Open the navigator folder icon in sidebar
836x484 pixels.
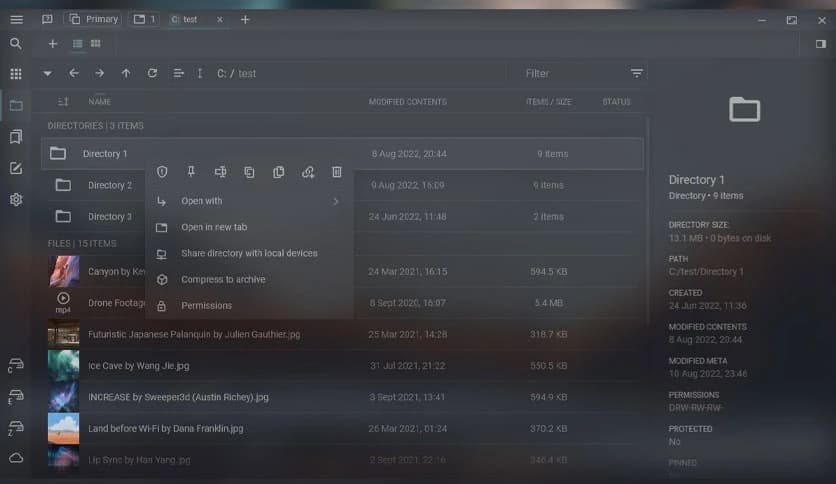(x=16, y=106)
